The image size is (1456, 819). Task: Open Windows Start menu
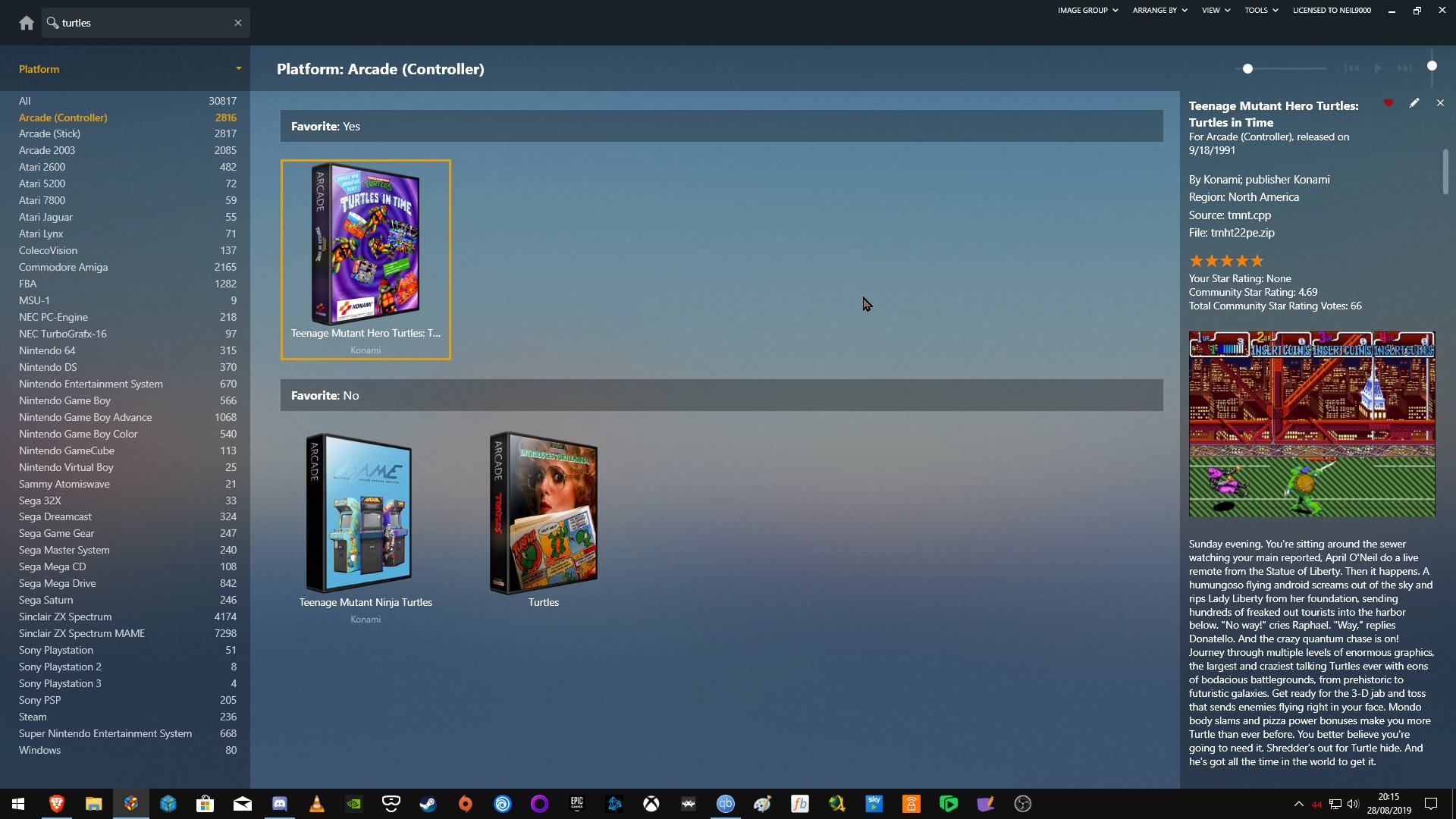pos(18,804)
